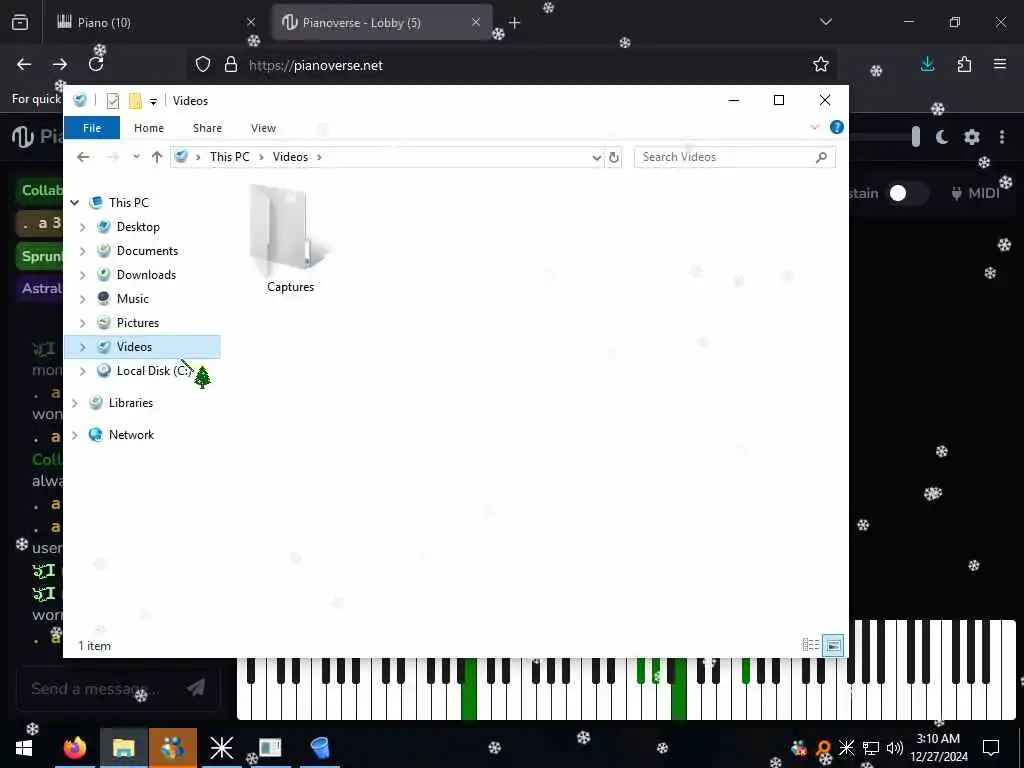Expand the Desktop tree node

82,227
